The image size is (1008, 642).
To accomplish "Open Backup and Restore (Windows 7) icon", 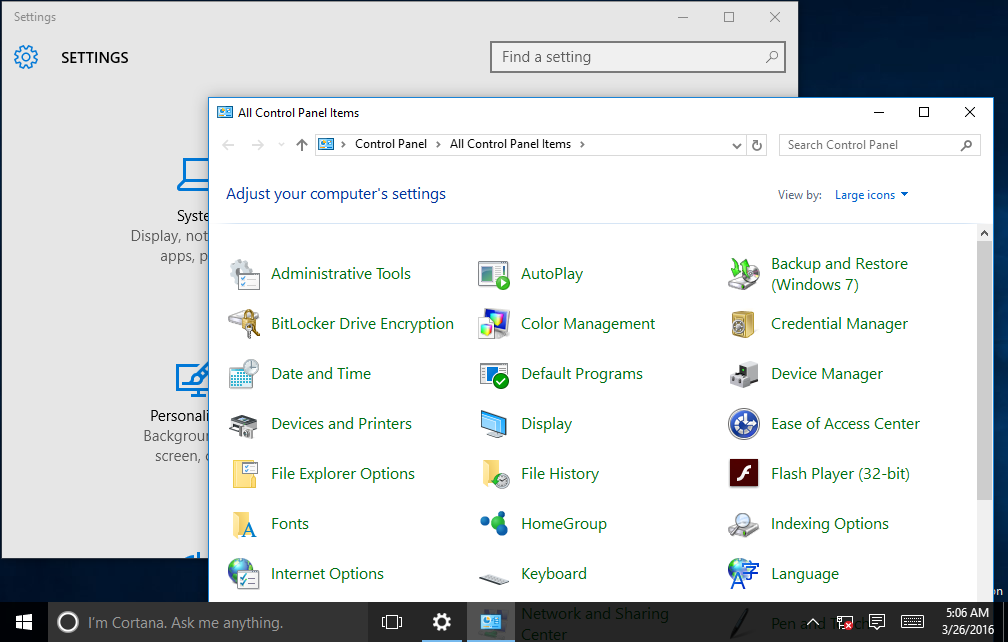I will (744, 274).
